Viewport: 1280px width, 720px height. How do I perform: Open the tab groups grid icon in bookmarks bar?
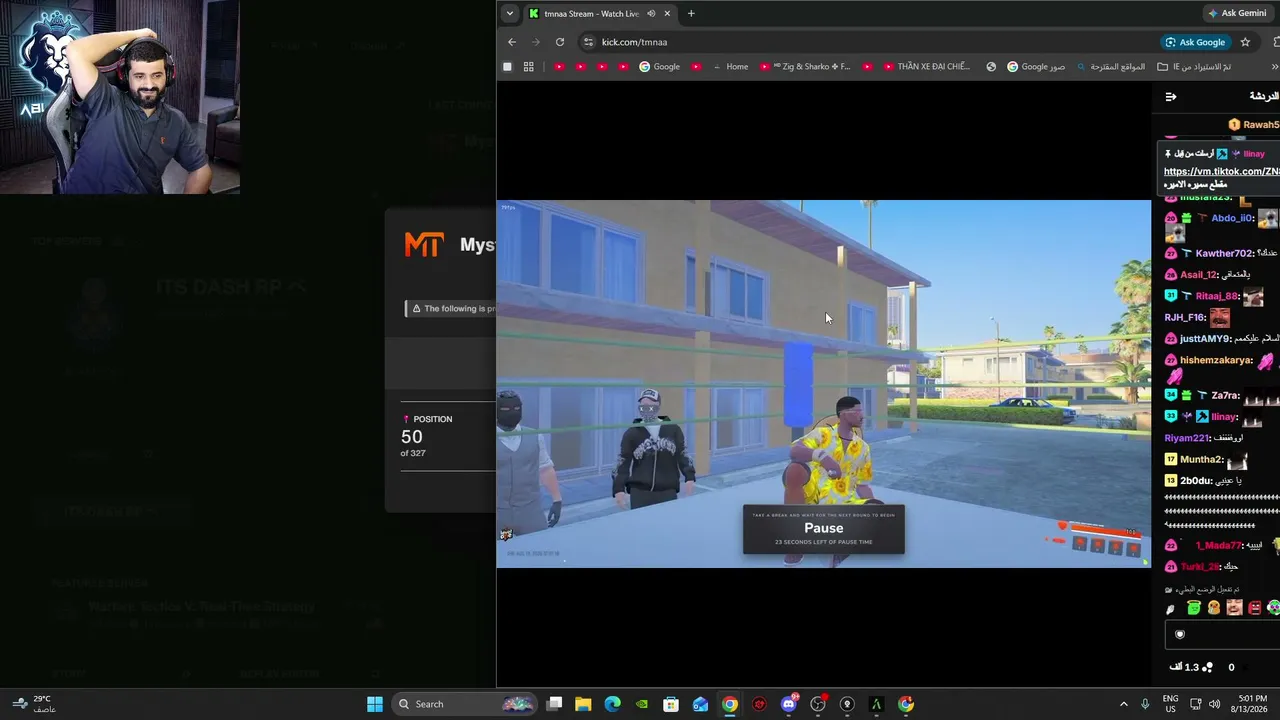[x=528, y=67]
